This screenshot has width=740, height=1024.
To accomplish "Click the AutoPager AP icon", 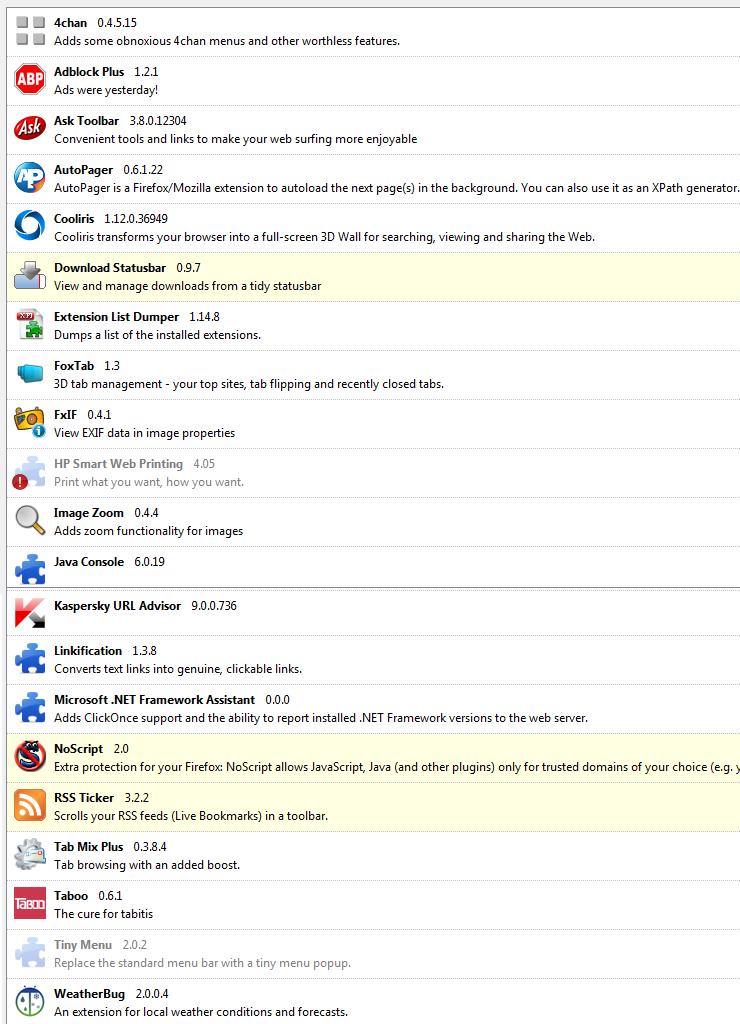I will click(30, 177).
